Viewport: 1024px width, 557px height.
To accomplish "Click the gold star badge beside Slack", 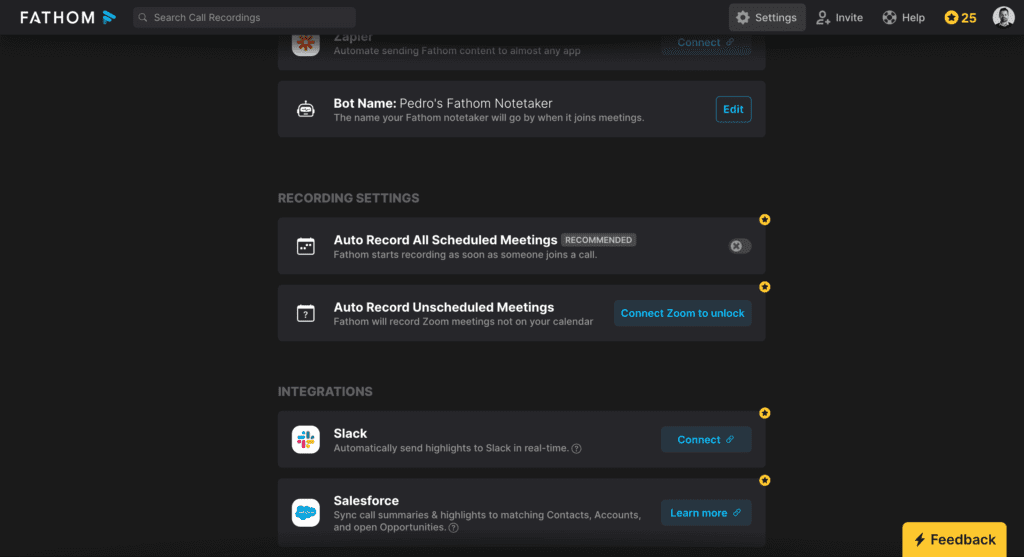I will pyautogui.click(x=765, y=413).
